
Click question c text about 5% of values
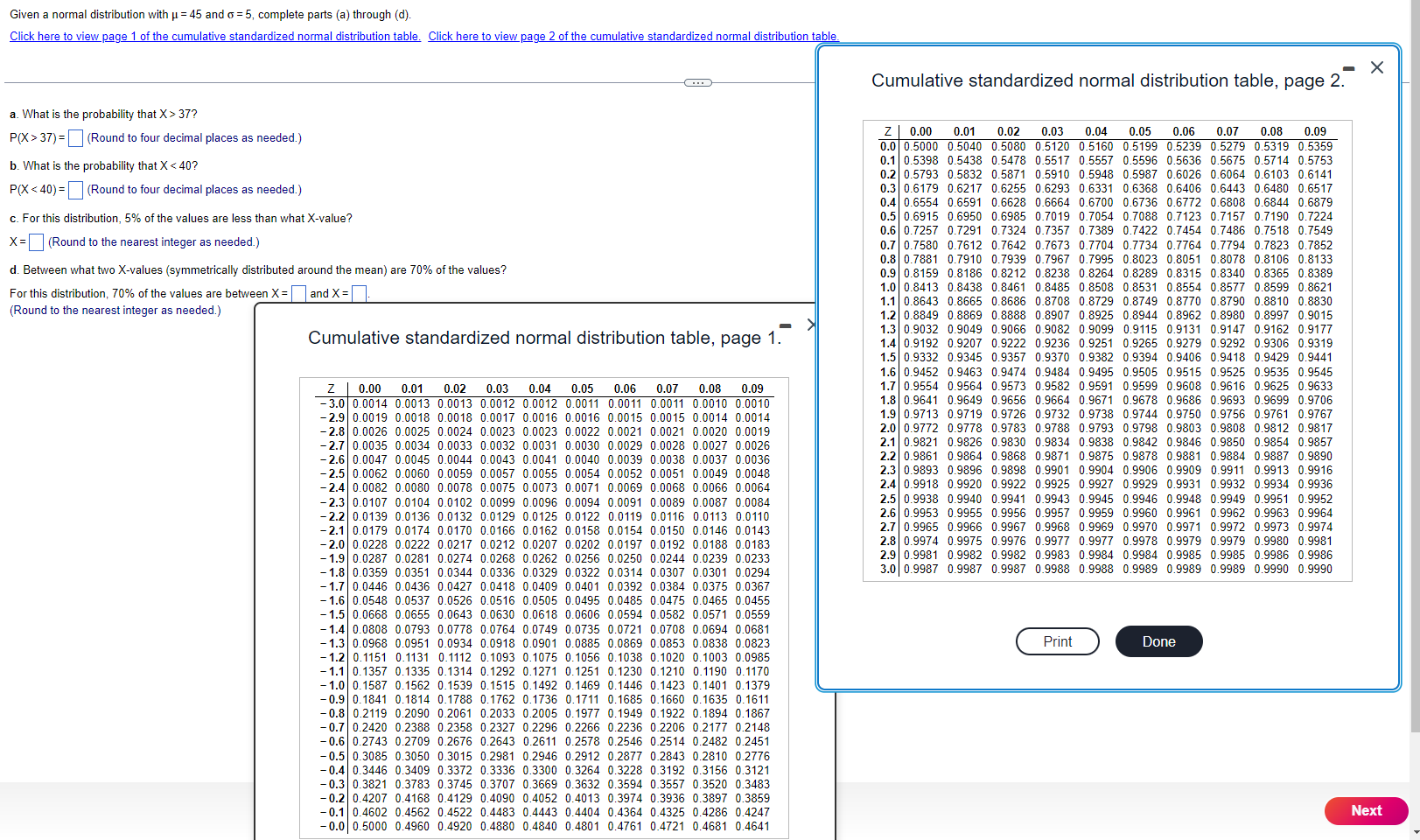click(x=181, y=218)
